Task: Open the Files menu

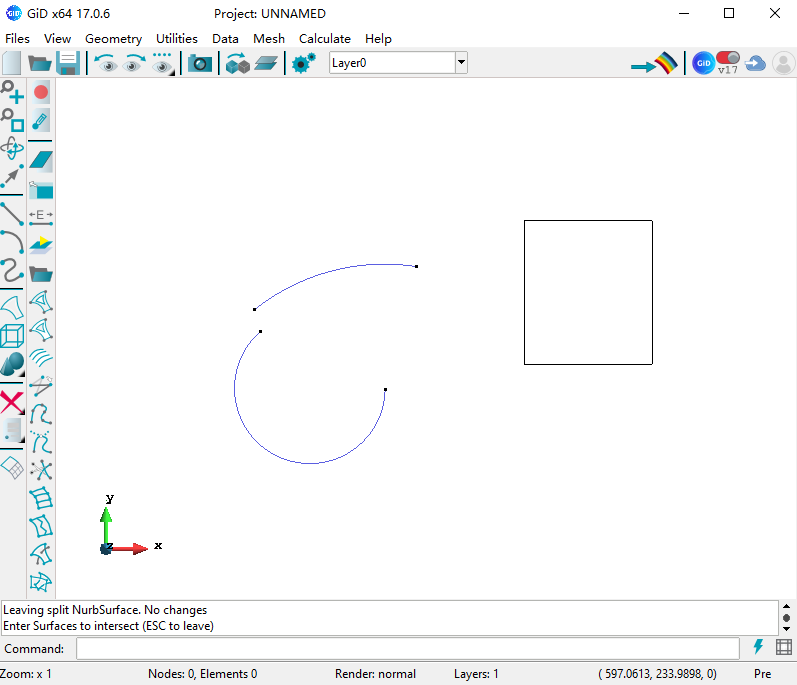Action: [x=17, y=39]
